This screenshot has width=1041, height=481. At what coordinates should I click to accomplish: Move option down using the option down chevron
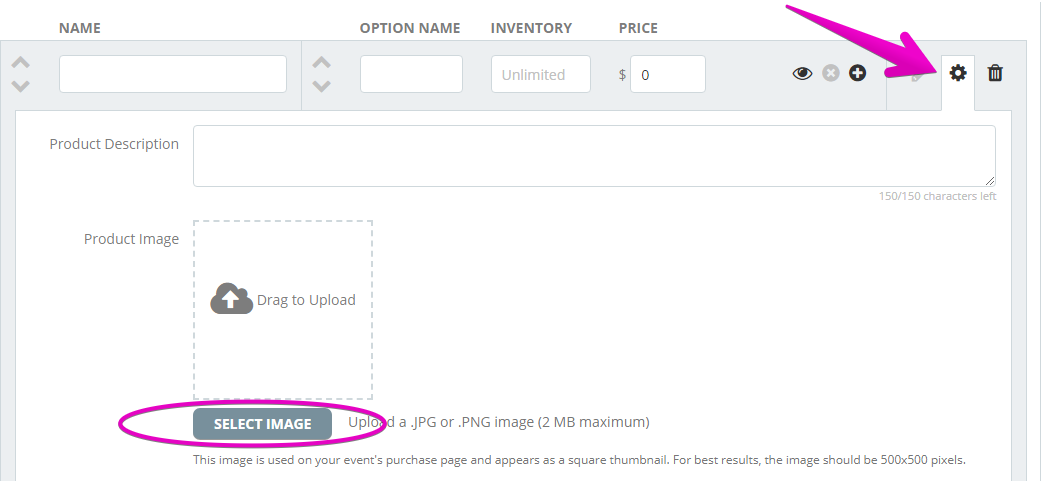(x=321, y=86)
